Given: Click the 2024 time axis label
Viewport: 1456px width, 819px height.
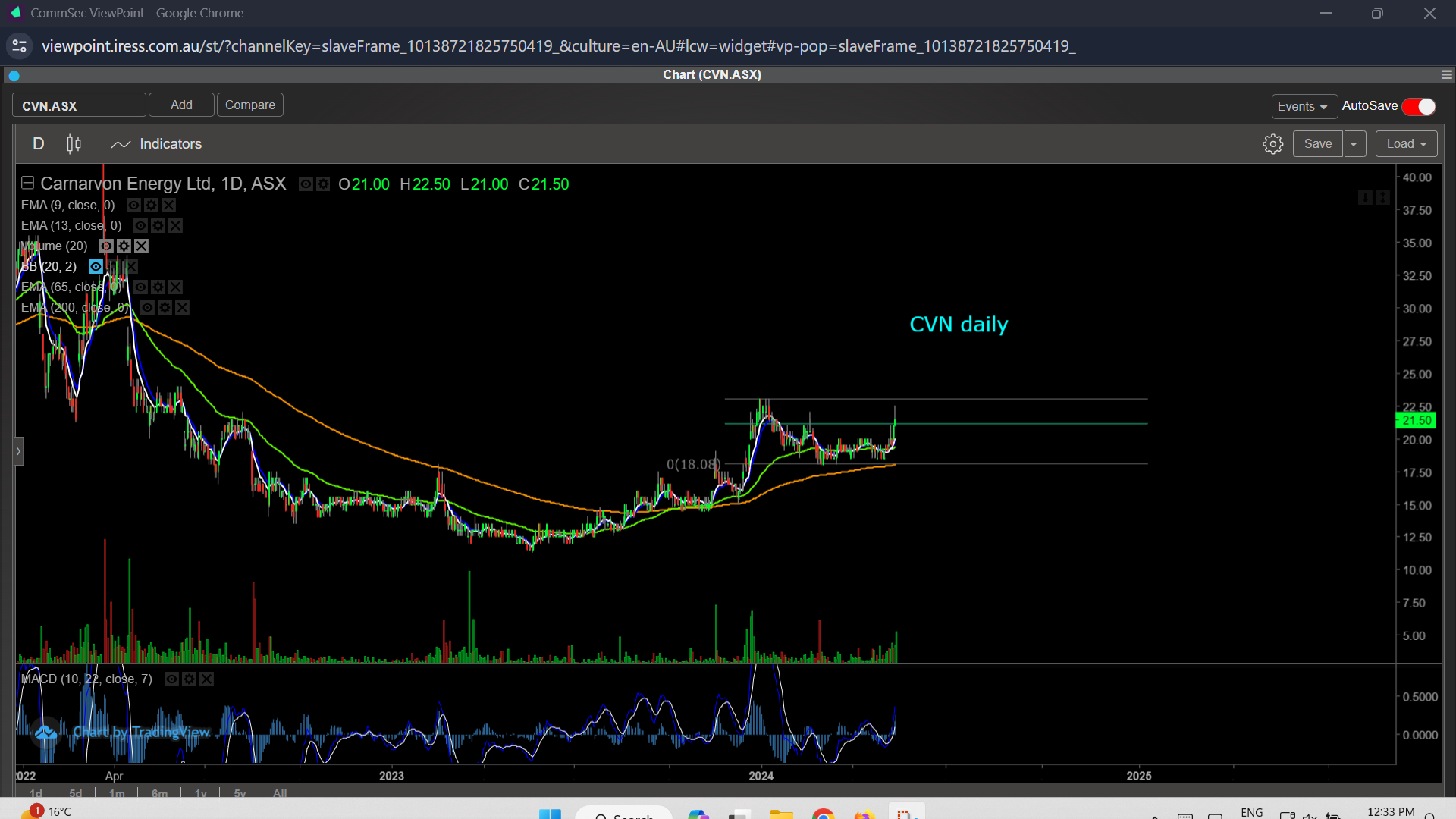Looking at the screenshot, I should (x=761, y=776).
